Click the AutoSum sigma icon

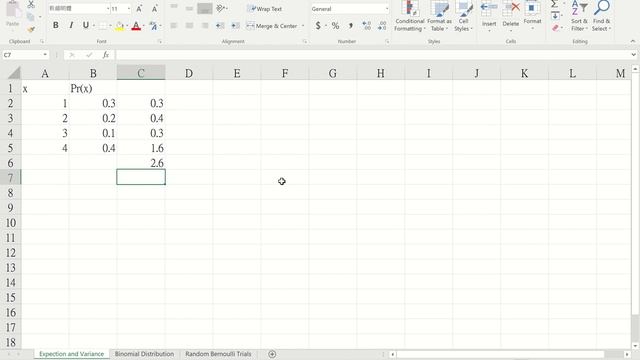click(554, 4)
